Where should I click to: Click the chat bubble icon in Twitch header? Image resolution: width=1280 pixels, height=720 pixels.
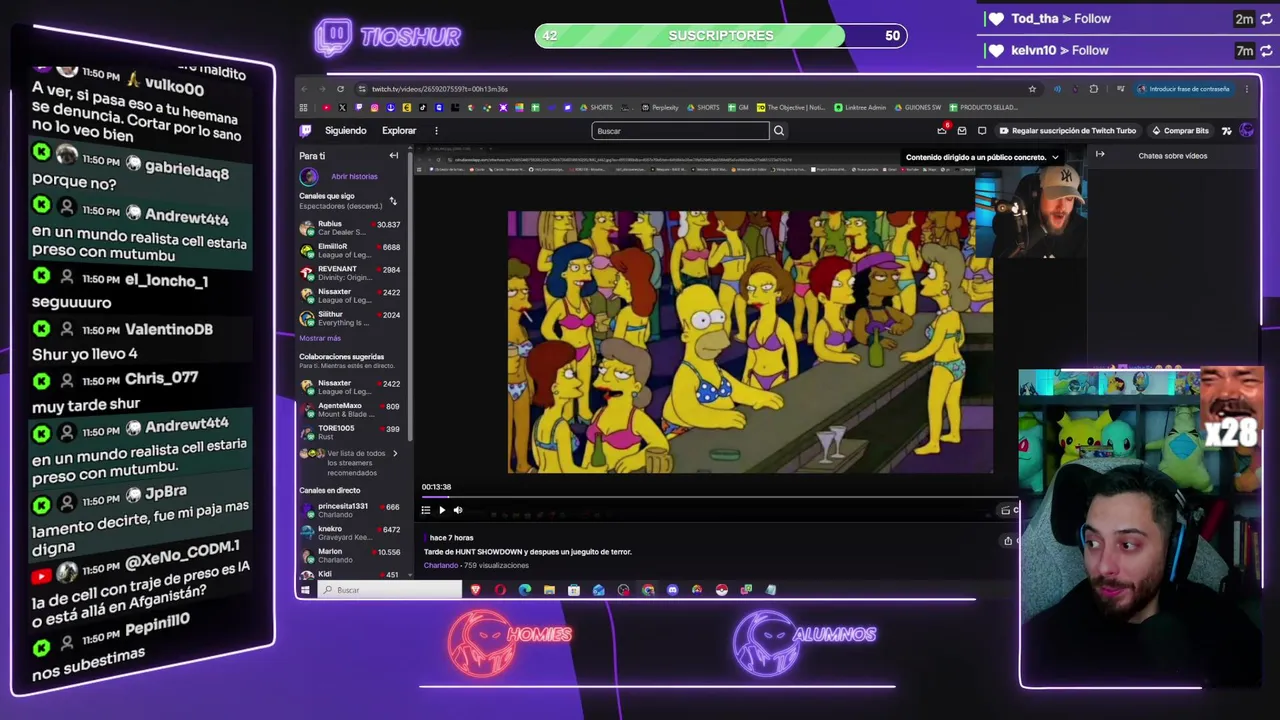point(982,131)
